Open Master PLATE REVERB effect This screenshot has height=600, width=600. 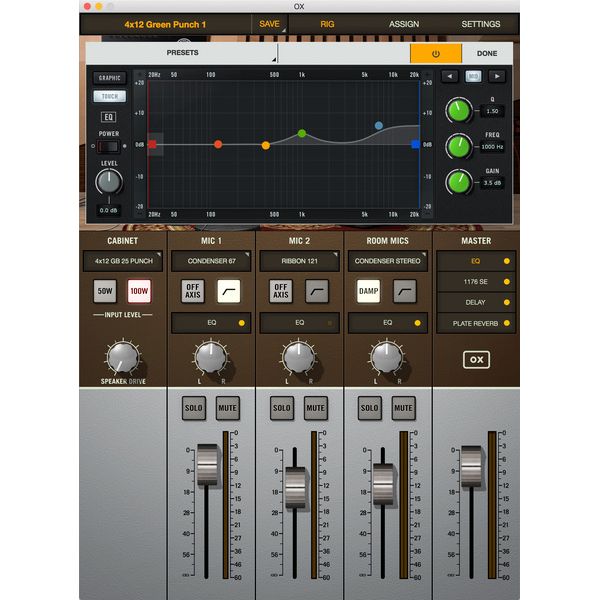476,323
